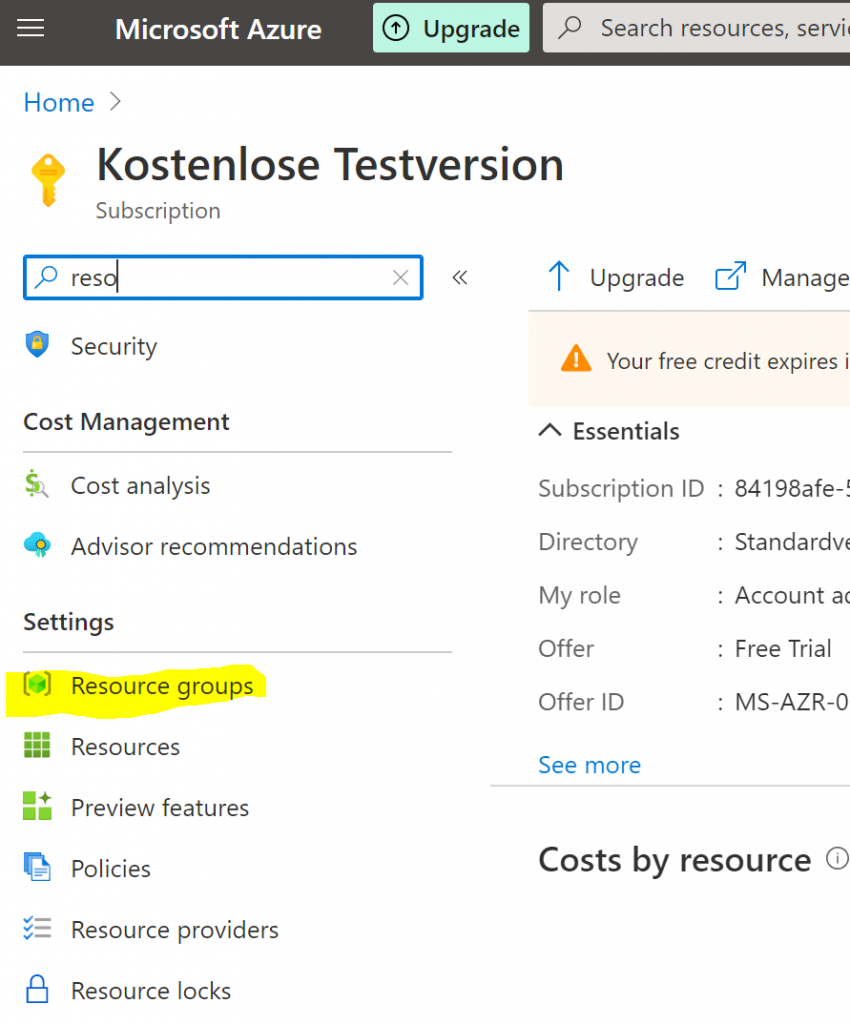The height and width of the screenshot is (1024, 850).
Task: Click the global search magnifier icon
Action: [x=570, y=27]
